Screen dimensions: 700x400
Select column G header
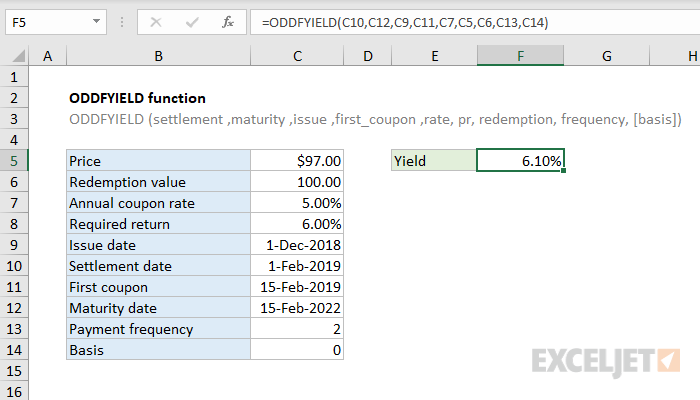(x=606, y=56)
